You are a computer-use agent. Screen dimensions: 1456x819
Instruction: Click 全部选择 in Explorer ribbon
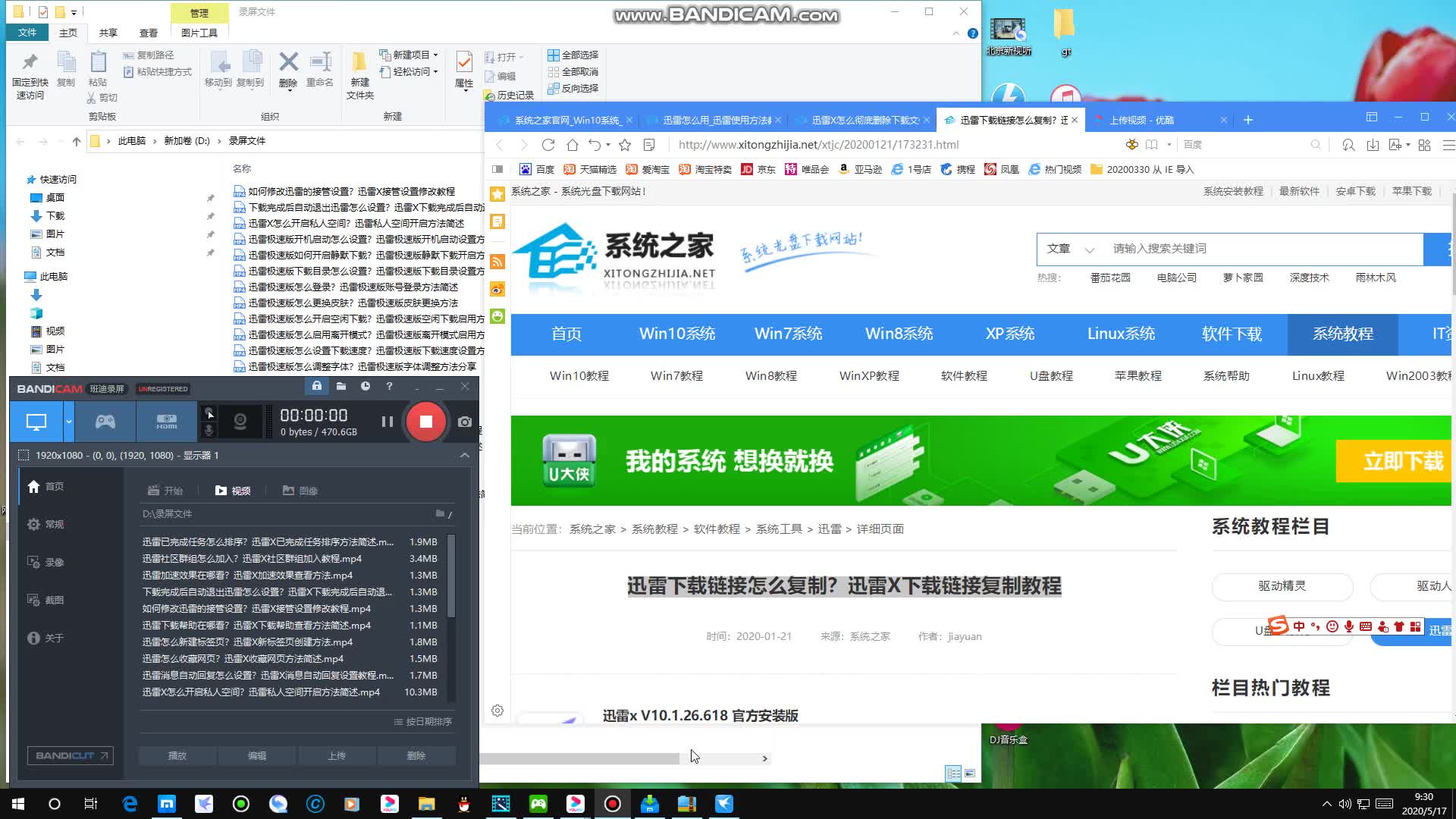click(573, 55)
